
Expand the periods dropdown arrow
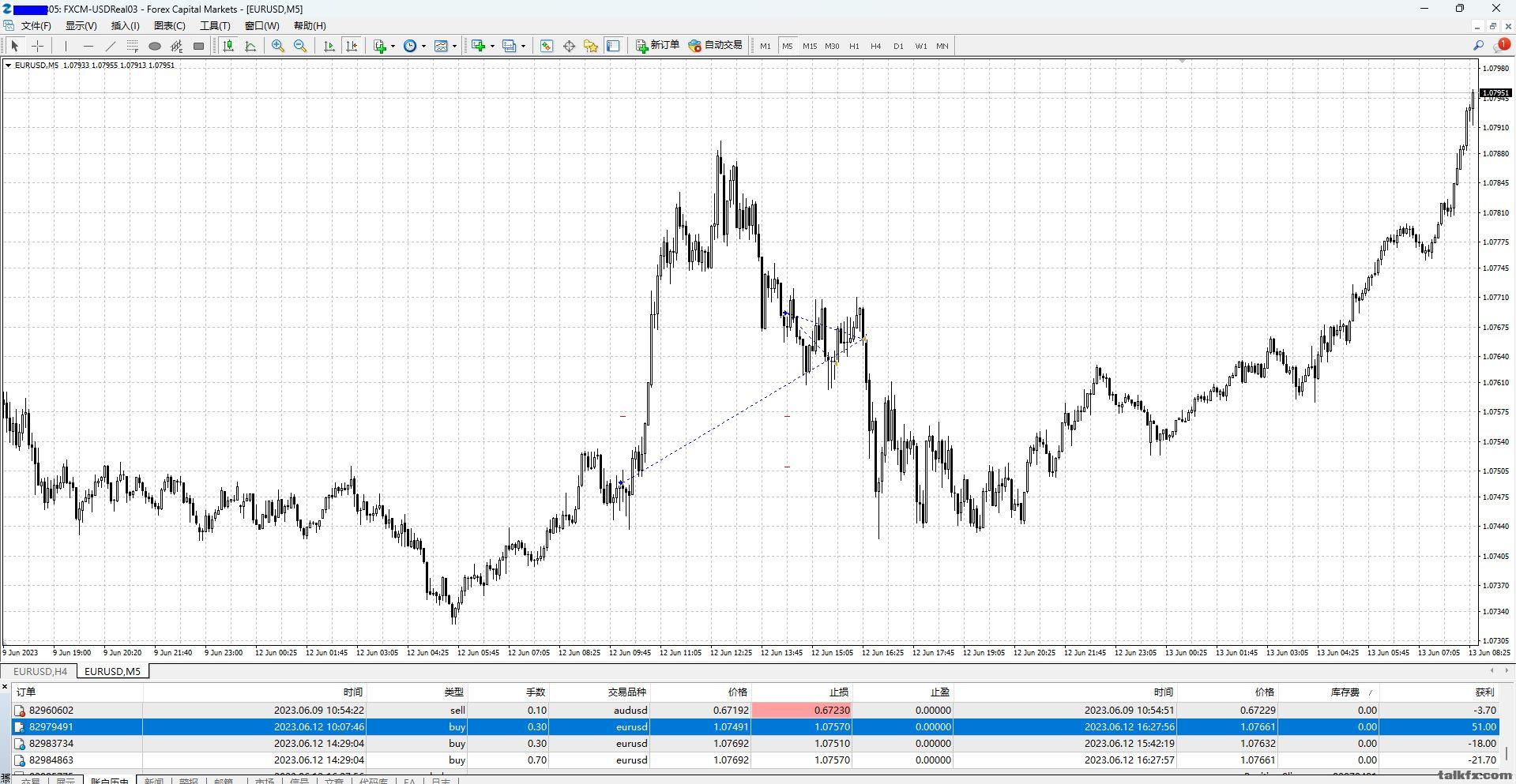[x=423, y=46]
